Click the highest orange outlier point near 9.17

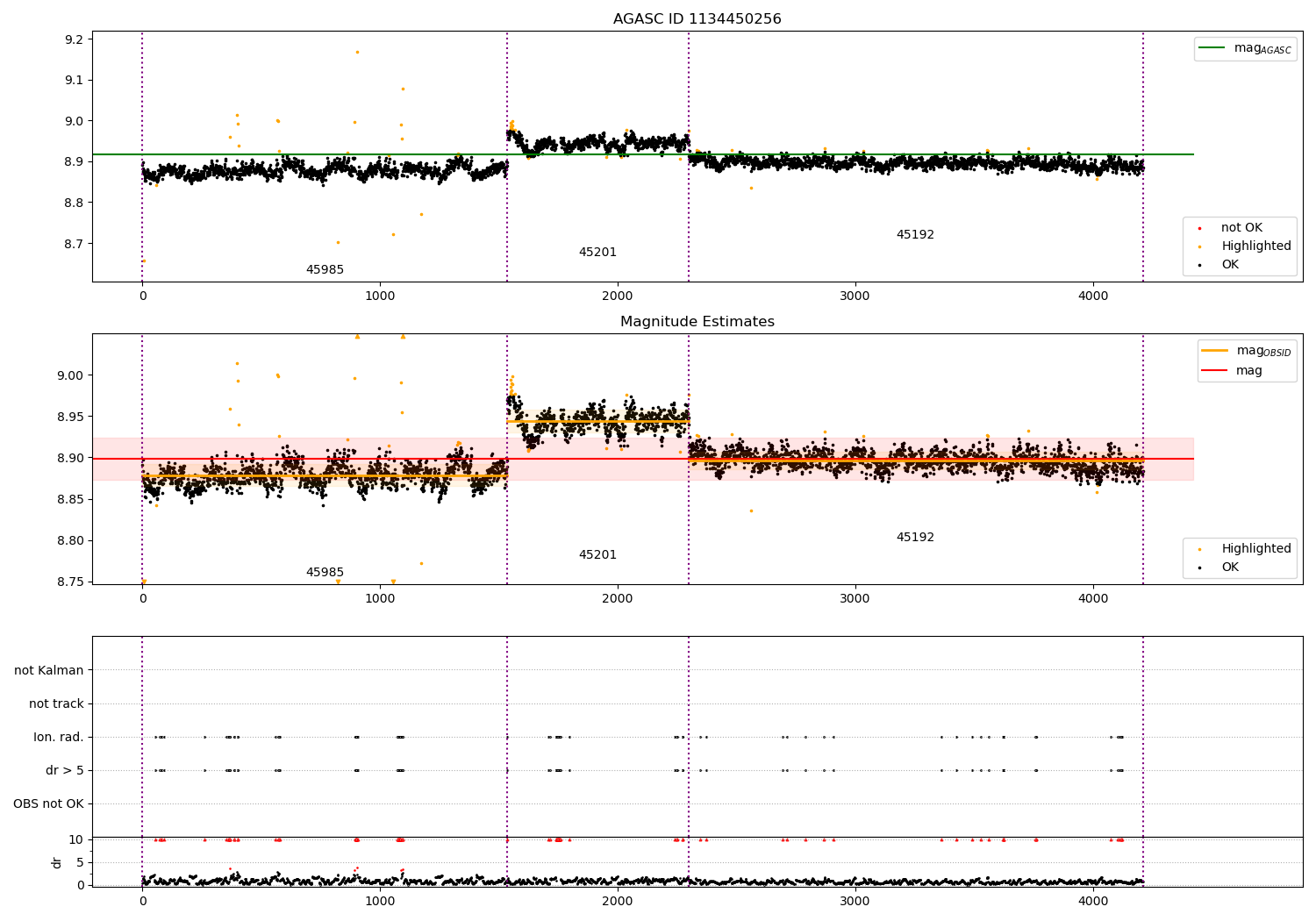tap(357, 52)
